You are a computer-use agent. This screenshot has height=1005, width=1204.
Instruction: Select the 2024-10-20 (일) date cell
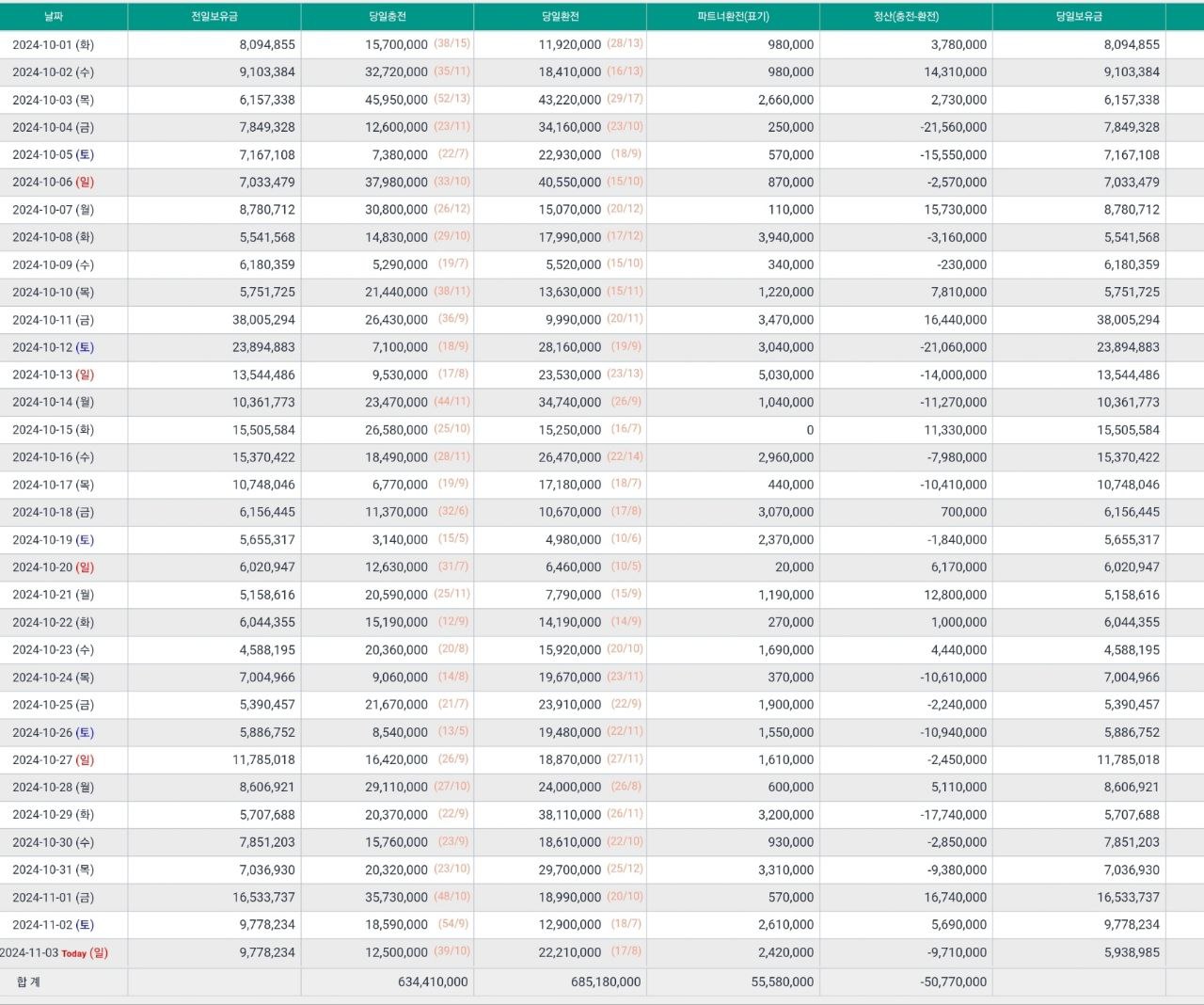tap(54, 567)
